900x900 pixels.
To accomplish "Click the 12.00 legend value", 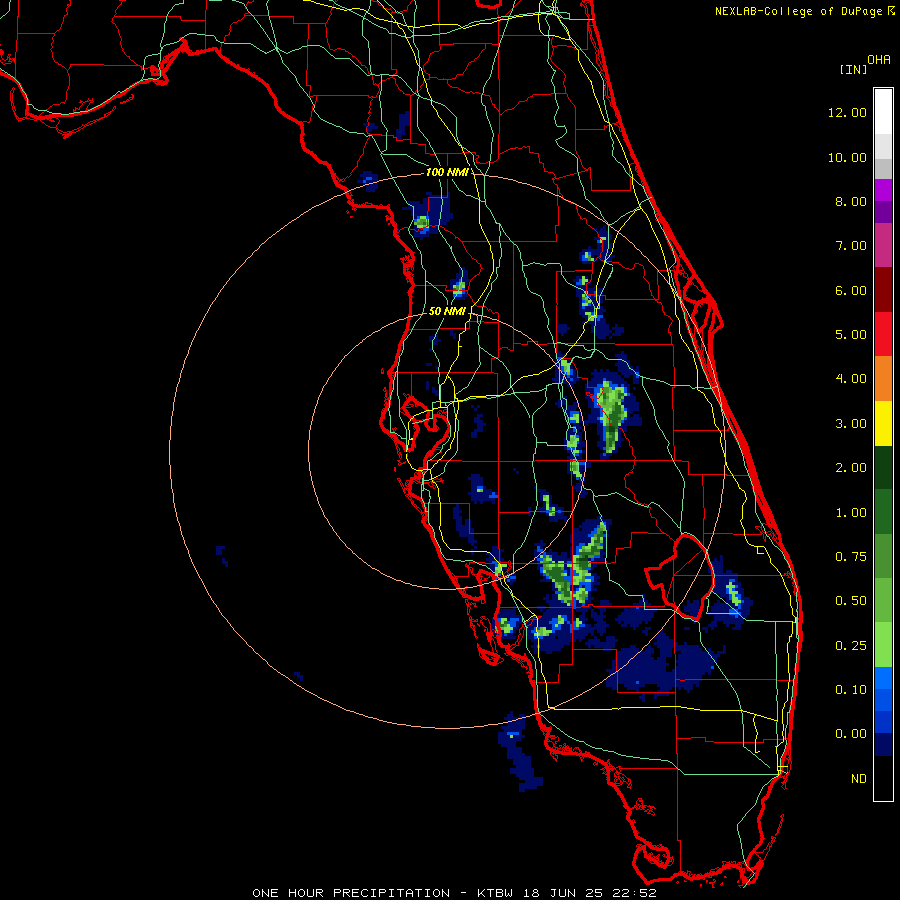I will click(847, 112).
